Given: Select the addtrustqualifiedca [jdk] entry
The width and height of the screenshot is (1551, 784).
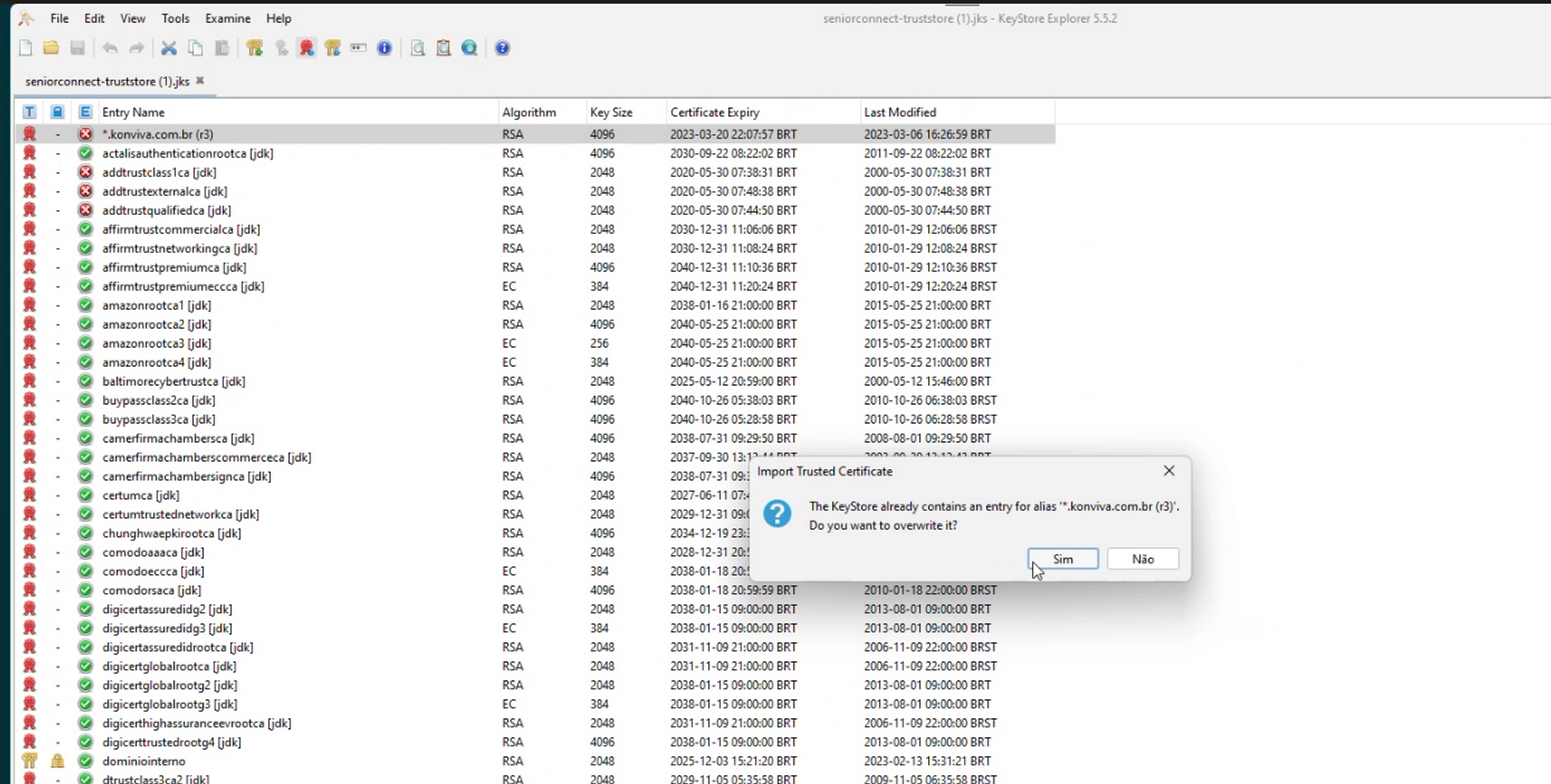Looking at the screenshot, I should 167,210.
